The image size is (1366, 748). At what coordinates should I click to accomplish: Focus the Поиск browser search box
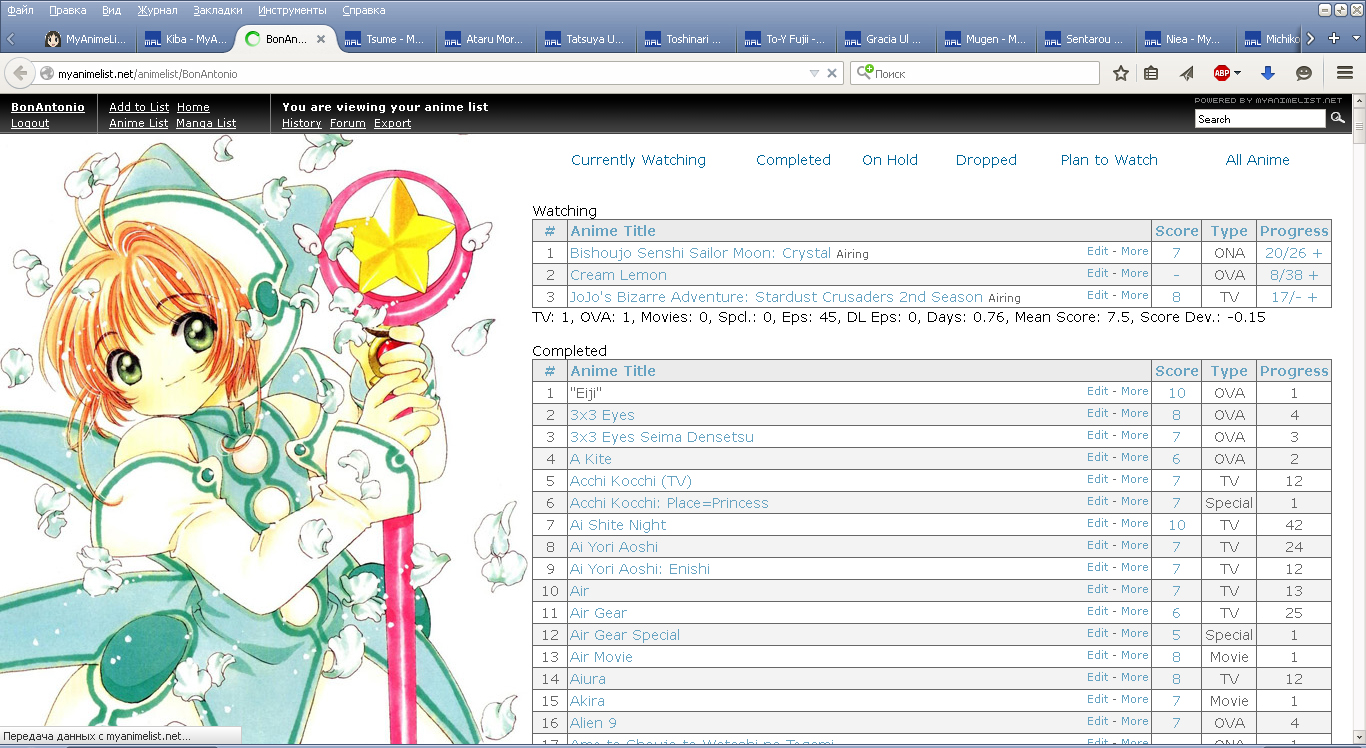coord(985,73)
